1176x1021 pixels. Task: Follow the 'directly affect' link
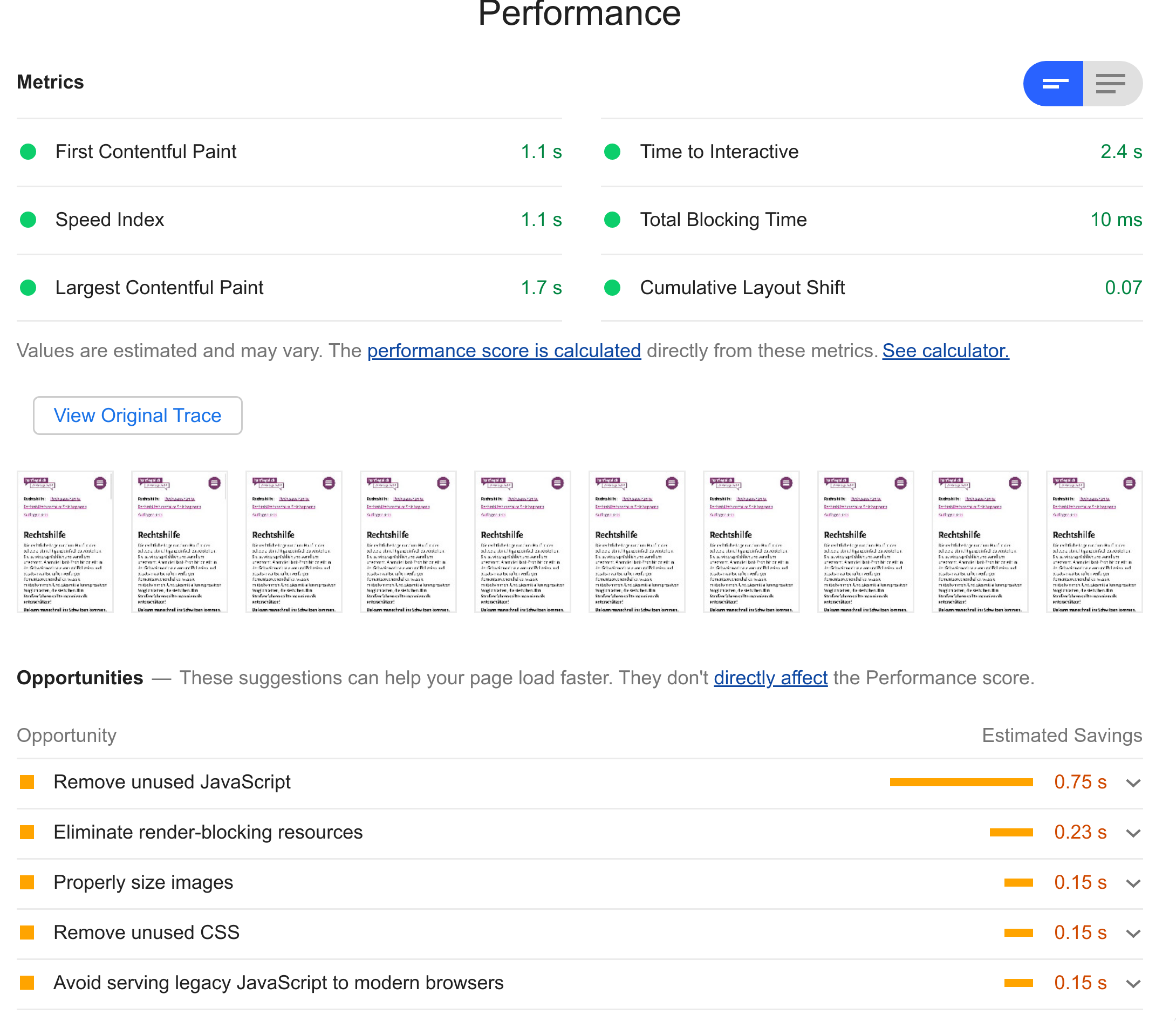(770, 678)
